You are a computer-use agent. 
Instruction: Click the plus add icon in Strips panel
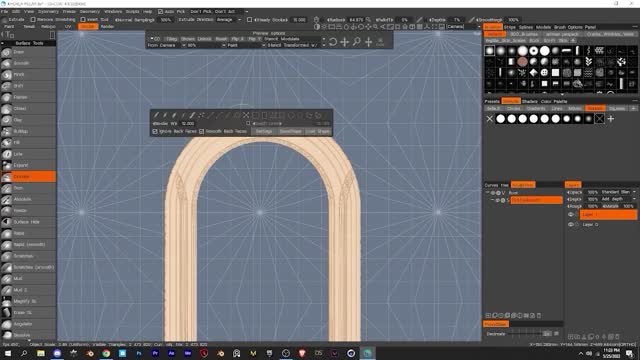pos(611,119)
